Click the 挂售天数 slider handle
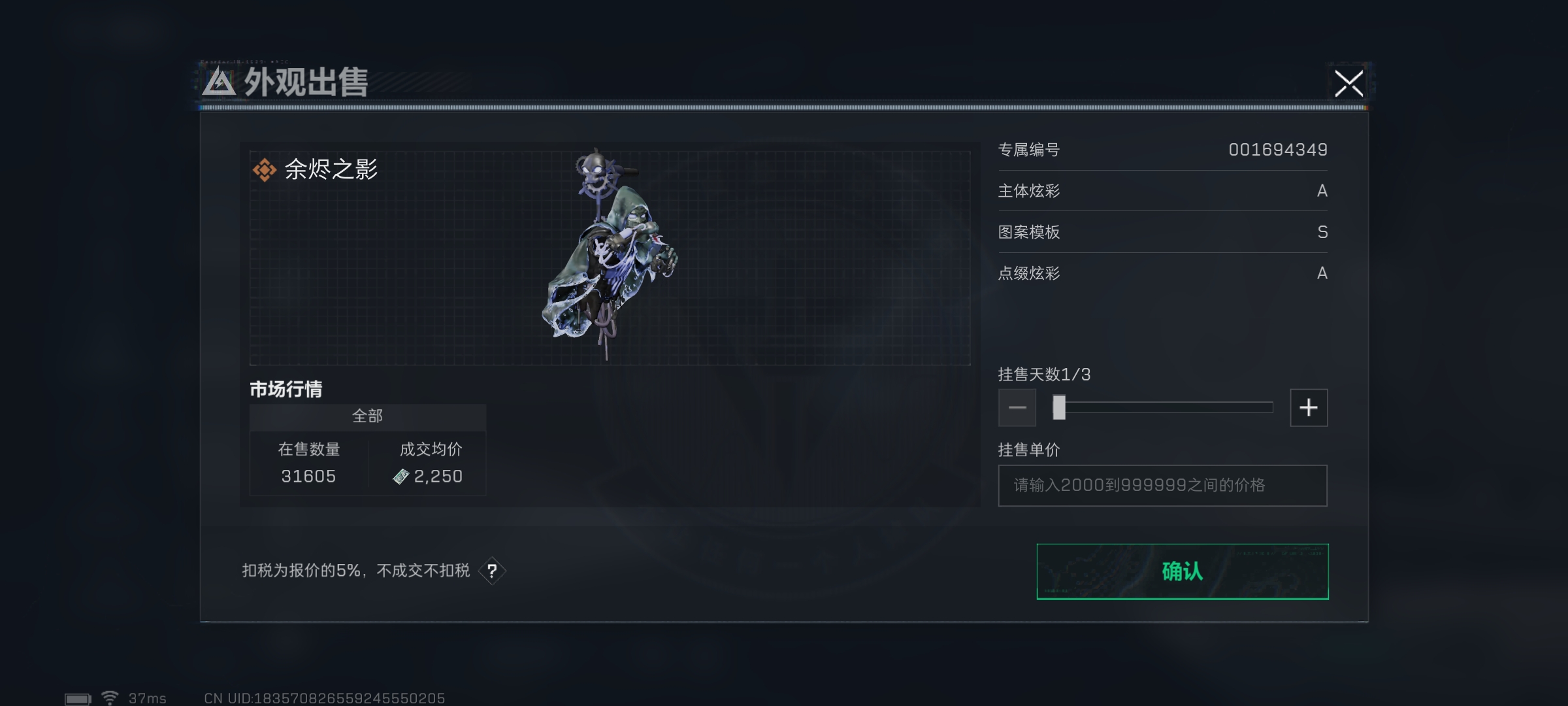 pyautogui.click(x=1059, y=408)
